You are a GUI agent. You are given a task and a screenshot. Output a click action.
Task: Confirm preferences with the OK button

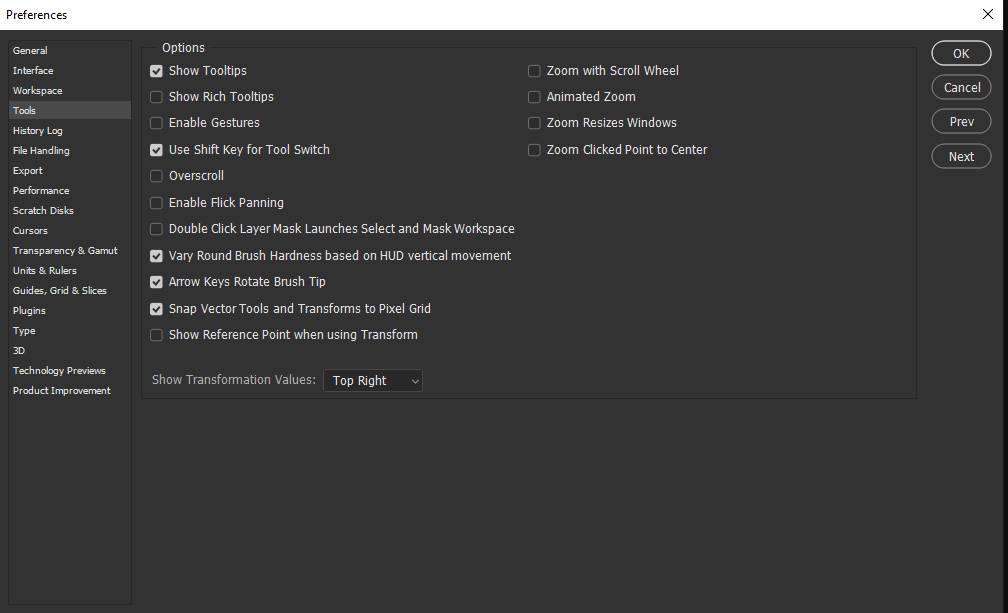click(x=960, y=53)
